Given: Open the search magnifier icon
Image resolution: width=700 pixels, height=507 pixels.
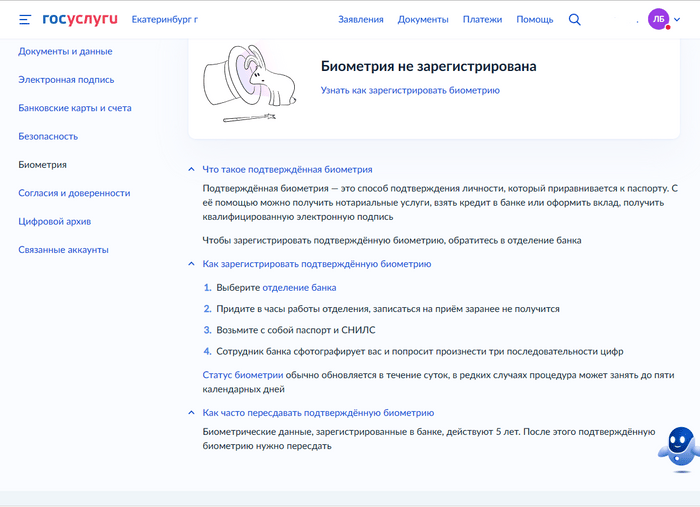Looking at the screenshot, I should 575,20.
